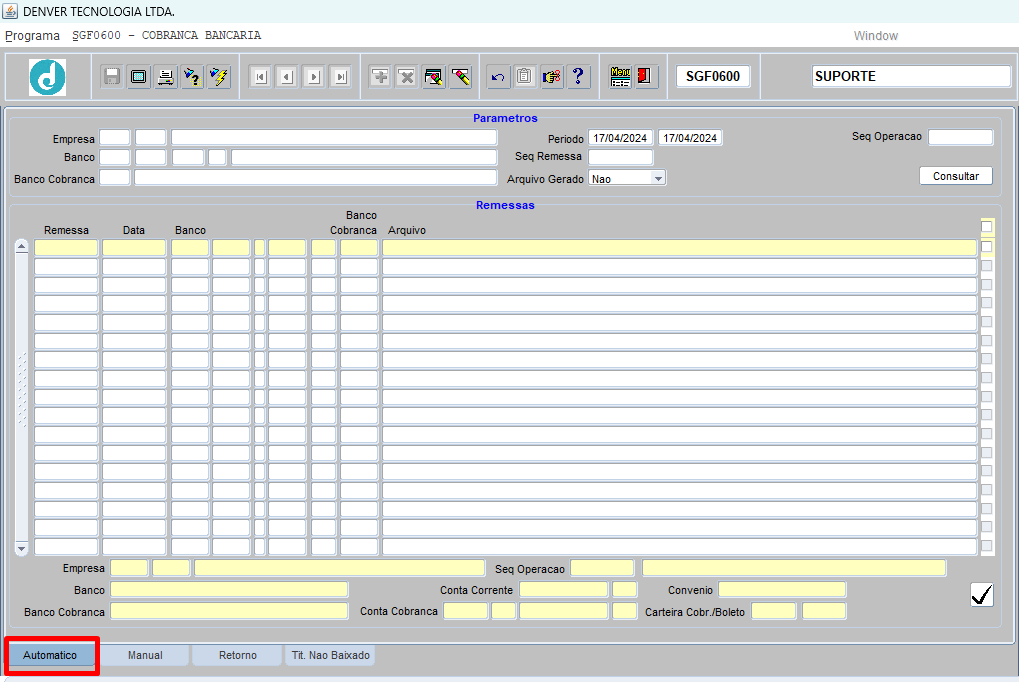Click the 'Carteira Cobr./Boleto' label

[695, 612]
